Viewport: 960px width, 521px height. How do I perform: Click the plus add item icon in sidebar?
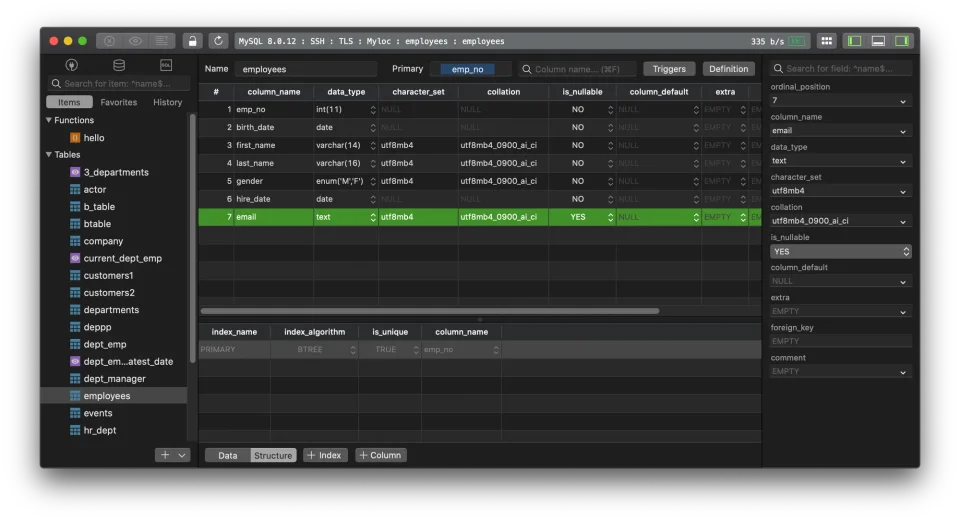point(165,455)
